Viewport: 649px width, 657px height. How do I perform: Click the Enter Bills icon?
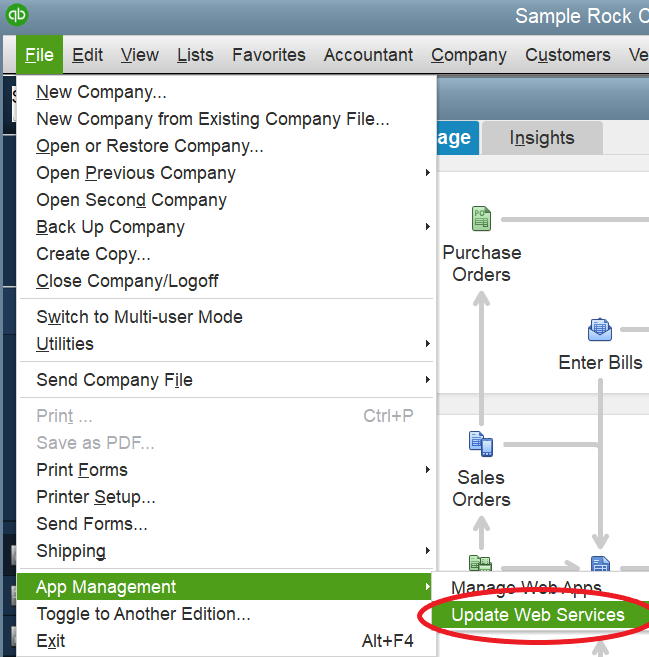(600, 329)
